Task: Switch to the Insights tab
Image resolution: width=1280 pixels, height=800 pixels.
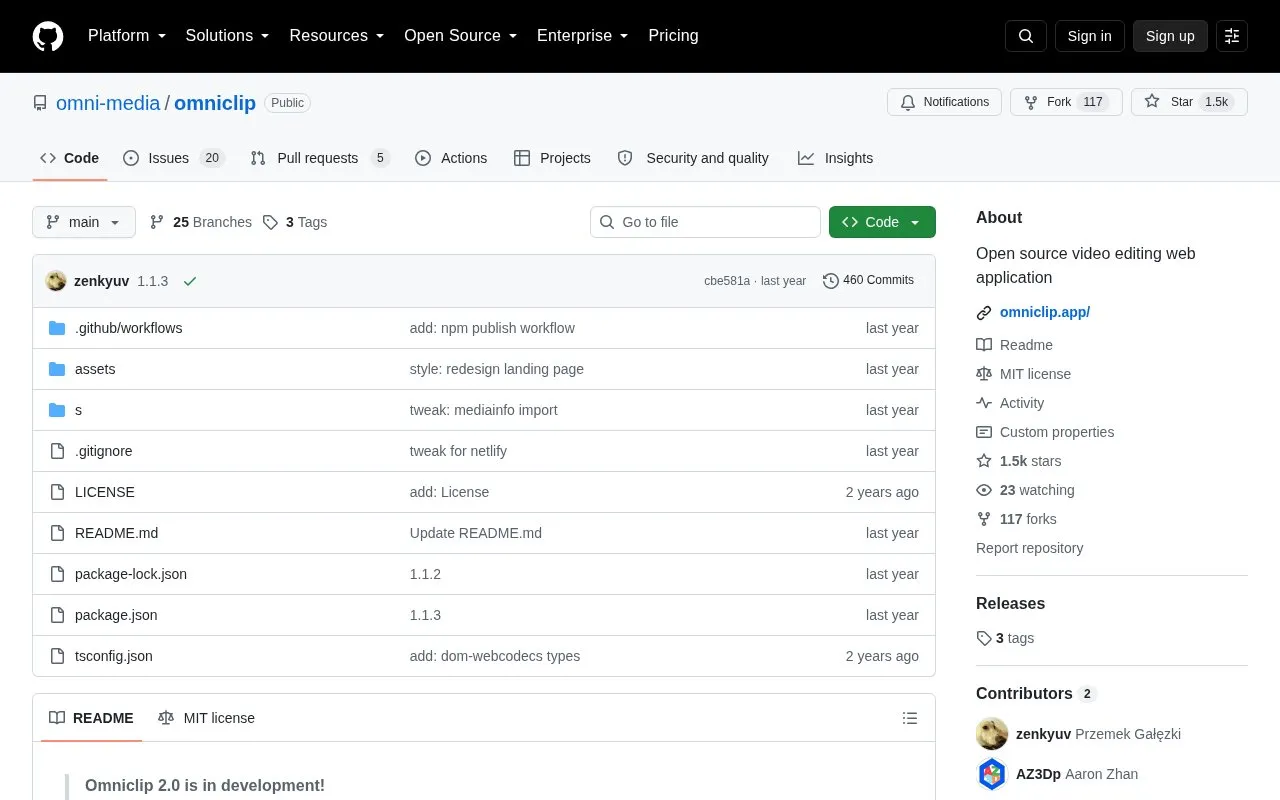Action: click(x=835, y=158)
